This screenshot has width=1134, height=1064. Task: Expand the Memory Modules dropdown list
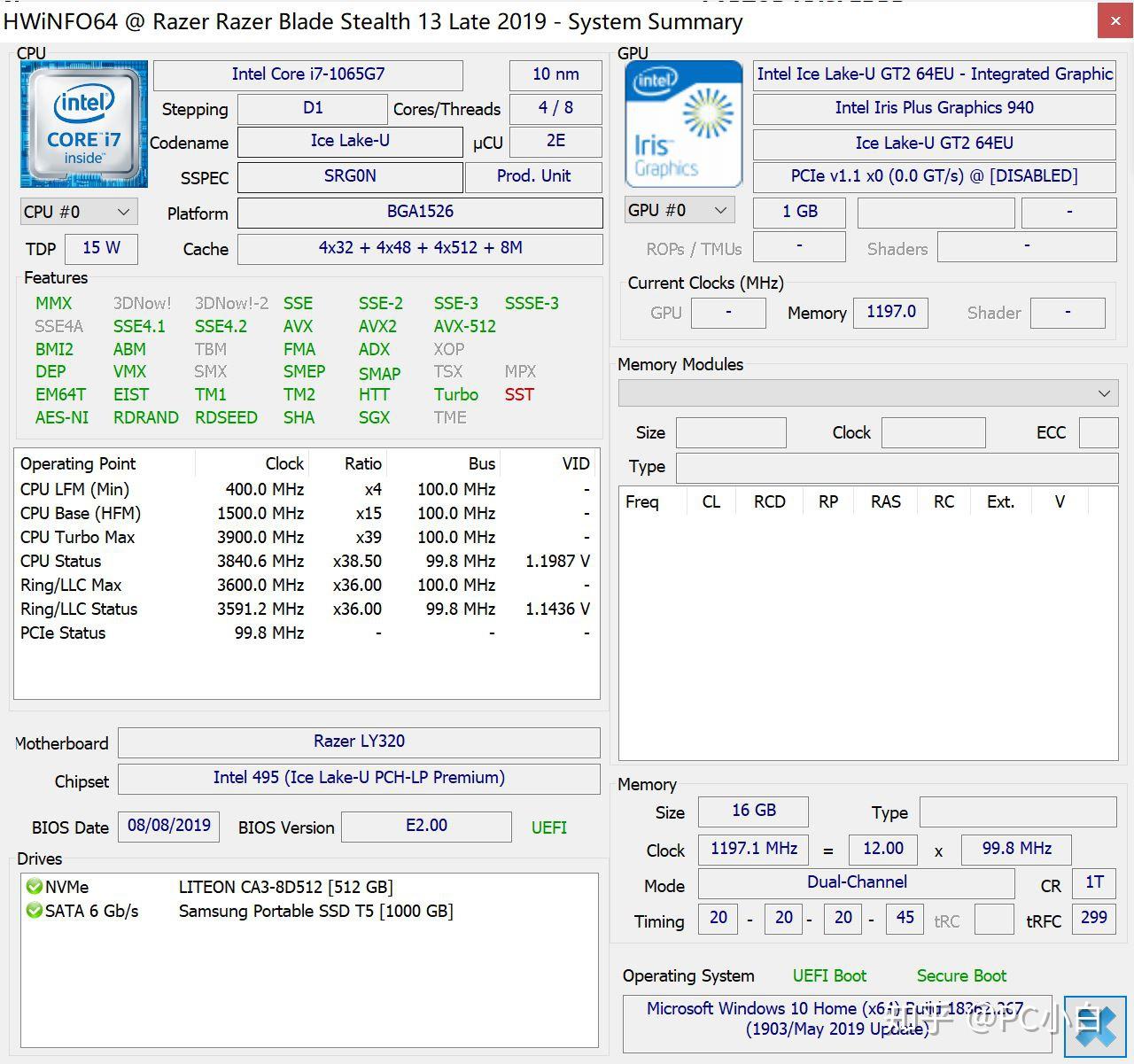pos(868,392)
